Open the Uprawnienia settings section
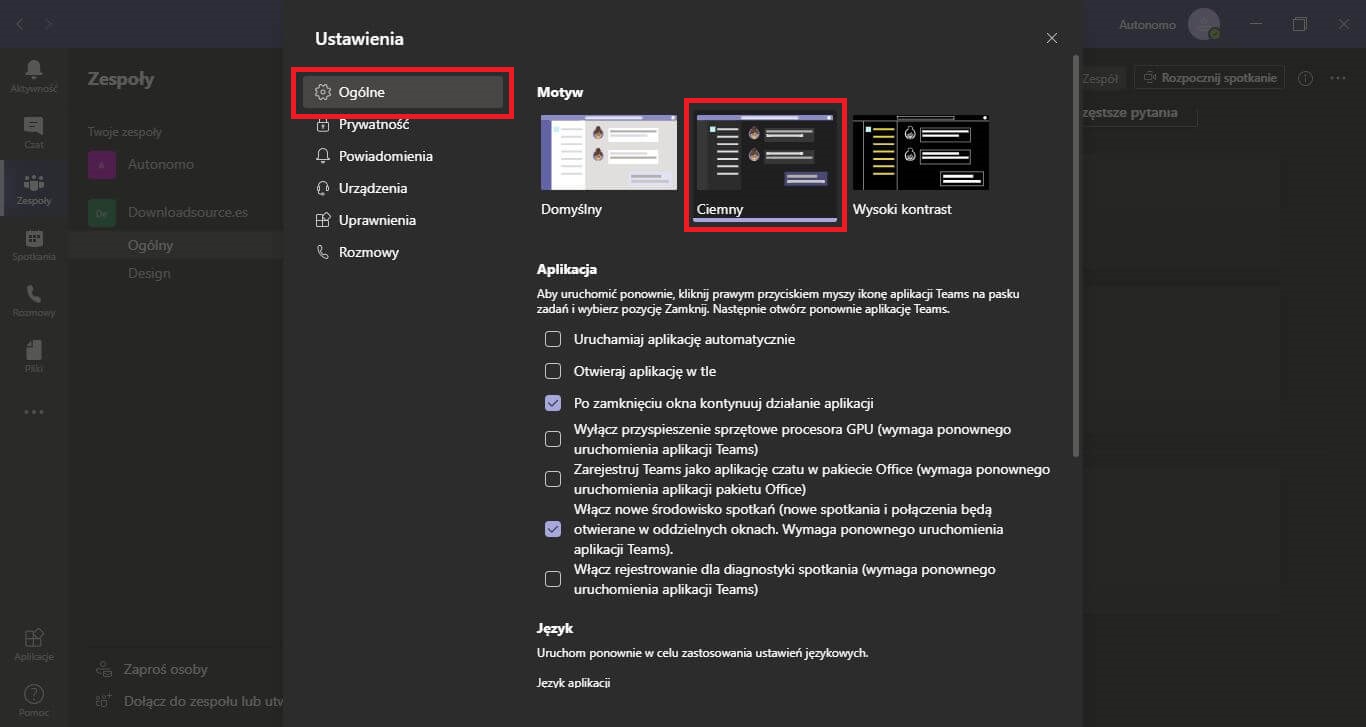The height and width of the screenshot is (727, 1366). (403, 220)
